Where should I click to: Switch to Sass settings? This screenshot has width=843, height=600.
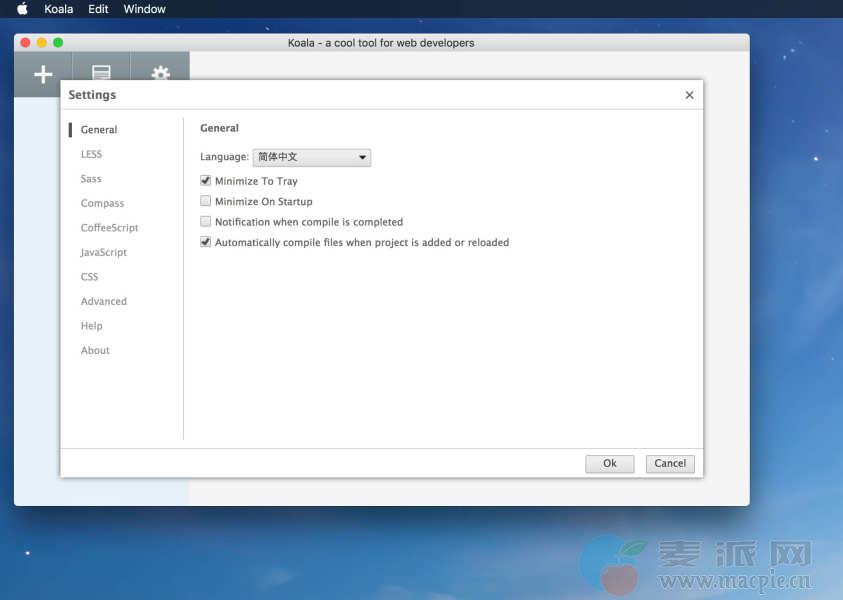coord(91,179)
